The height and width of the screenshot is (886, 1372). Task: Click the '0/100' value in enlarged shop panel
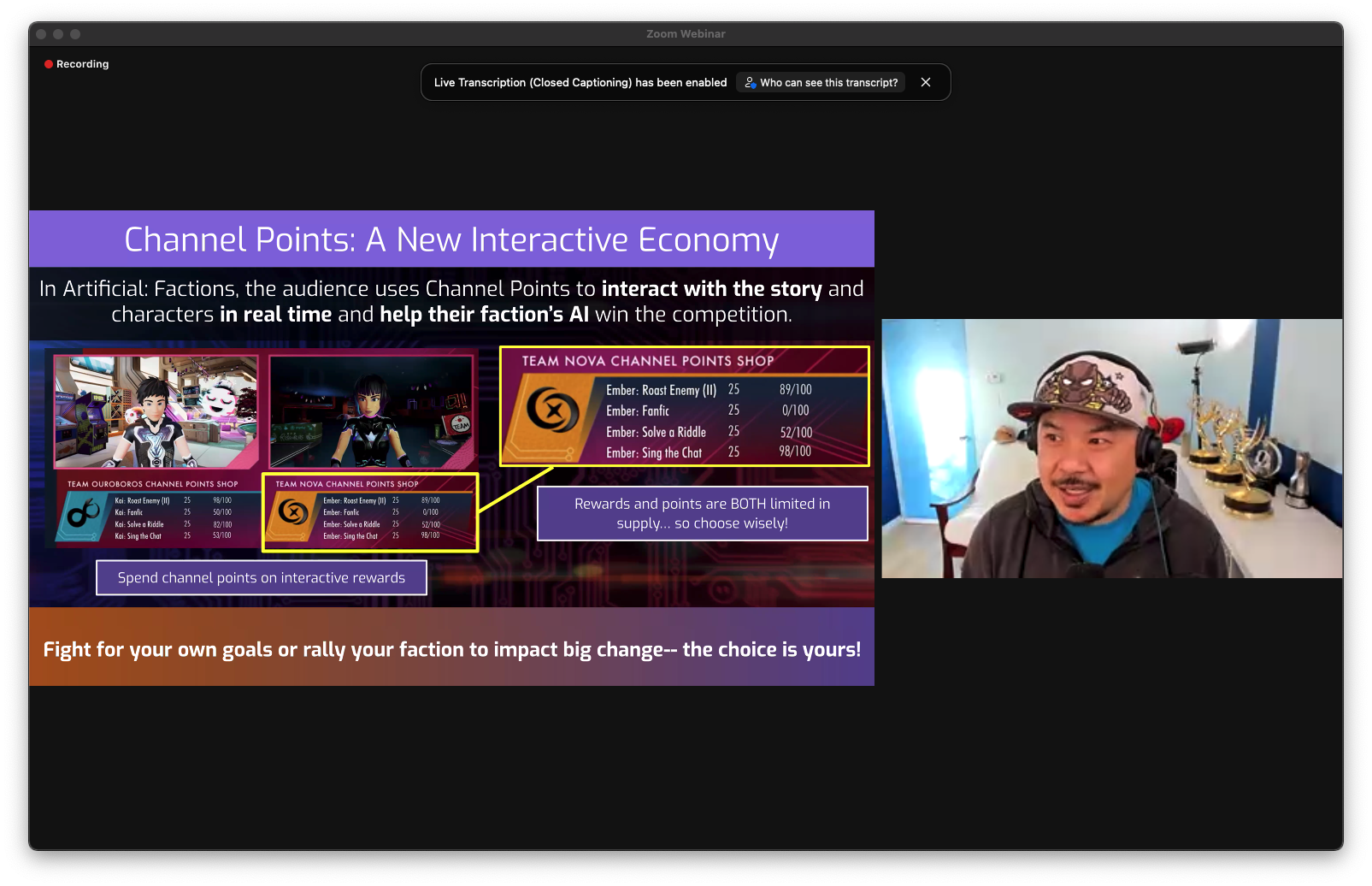click(x=796, y=411)
